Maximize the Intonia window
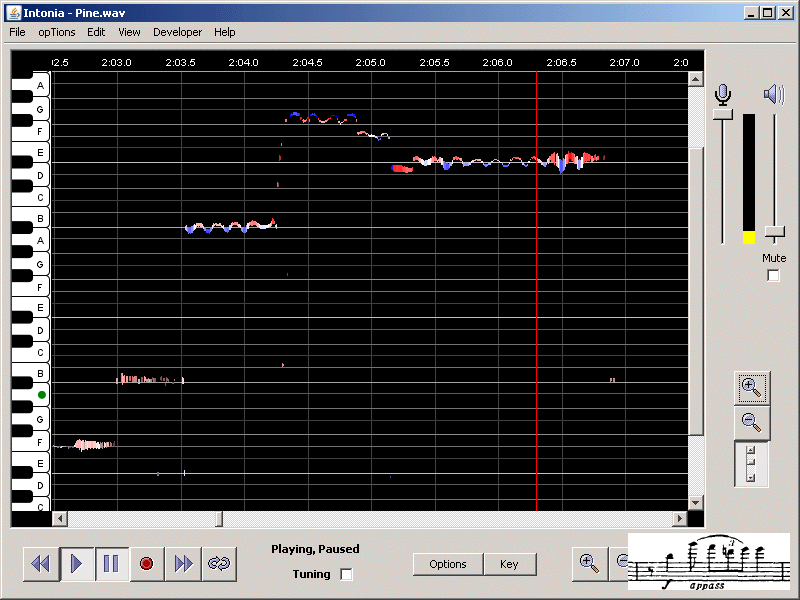The width and height of the screenshot is (800, 600). (768, 13)
